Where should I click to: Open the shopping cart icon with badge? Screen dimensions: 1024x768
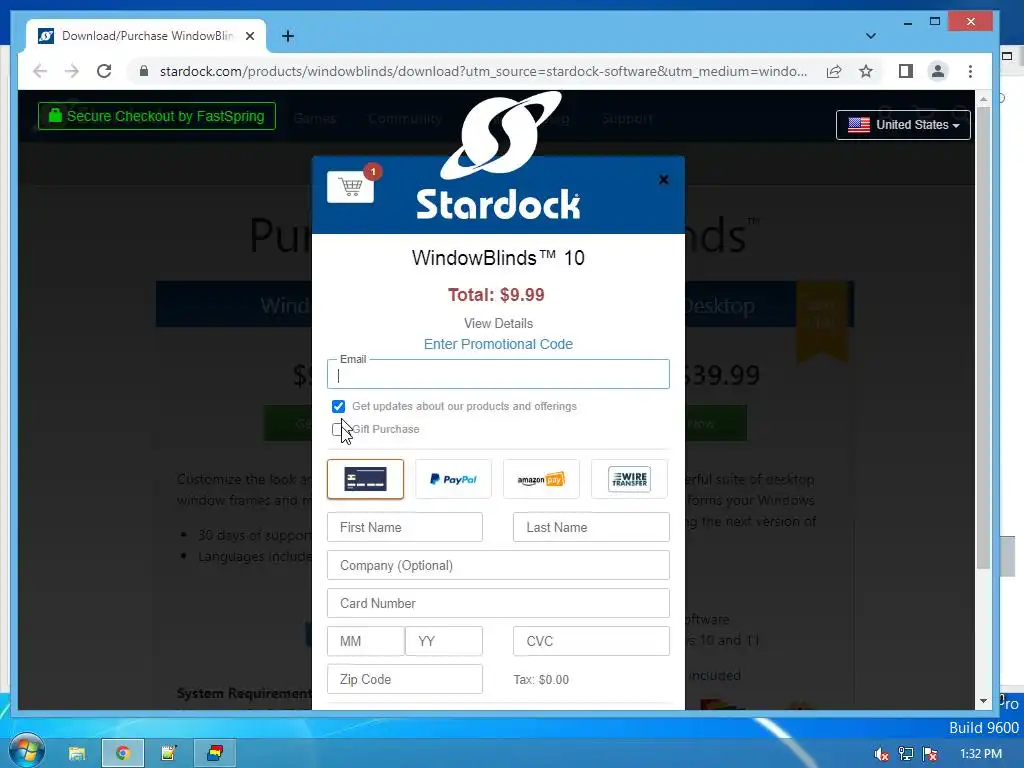351,187
